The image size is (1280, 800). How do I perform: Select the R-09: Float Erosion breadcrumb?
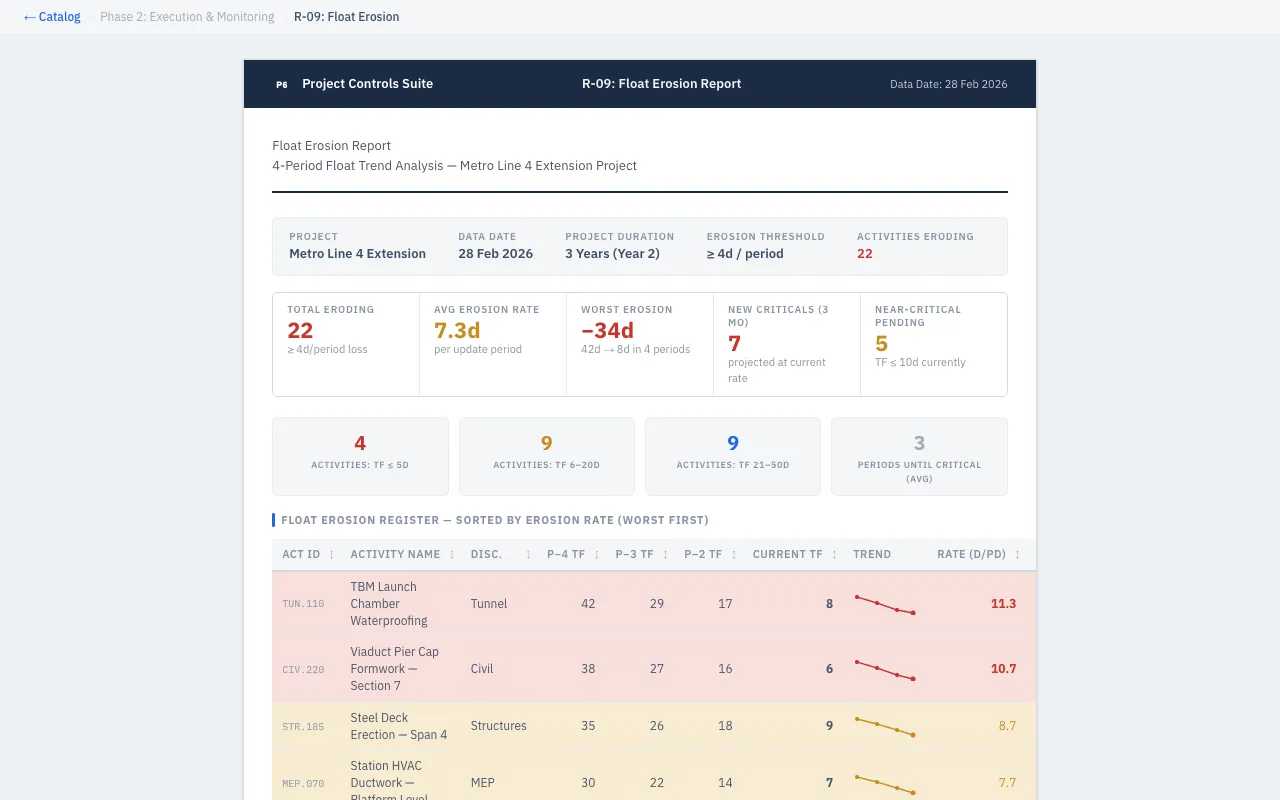click(346, 17)
